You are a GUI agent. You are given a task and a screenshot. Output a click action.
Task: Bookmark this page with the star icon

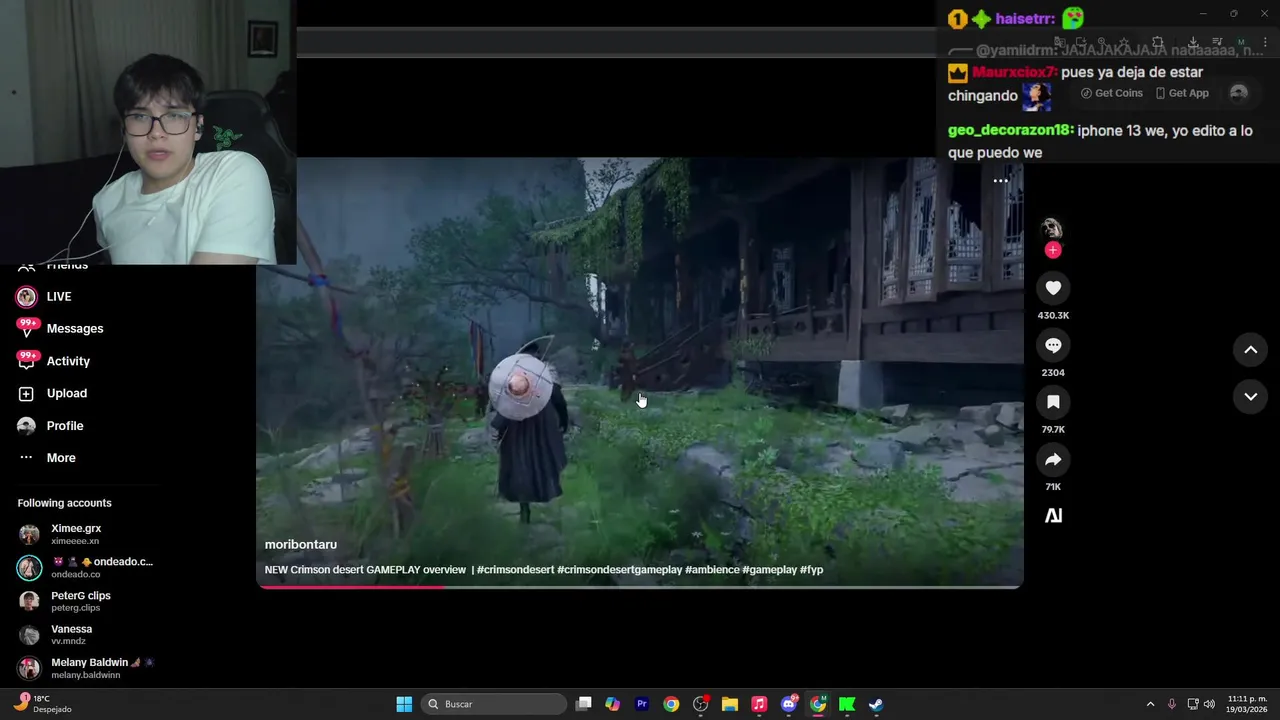coord(1124,42)
